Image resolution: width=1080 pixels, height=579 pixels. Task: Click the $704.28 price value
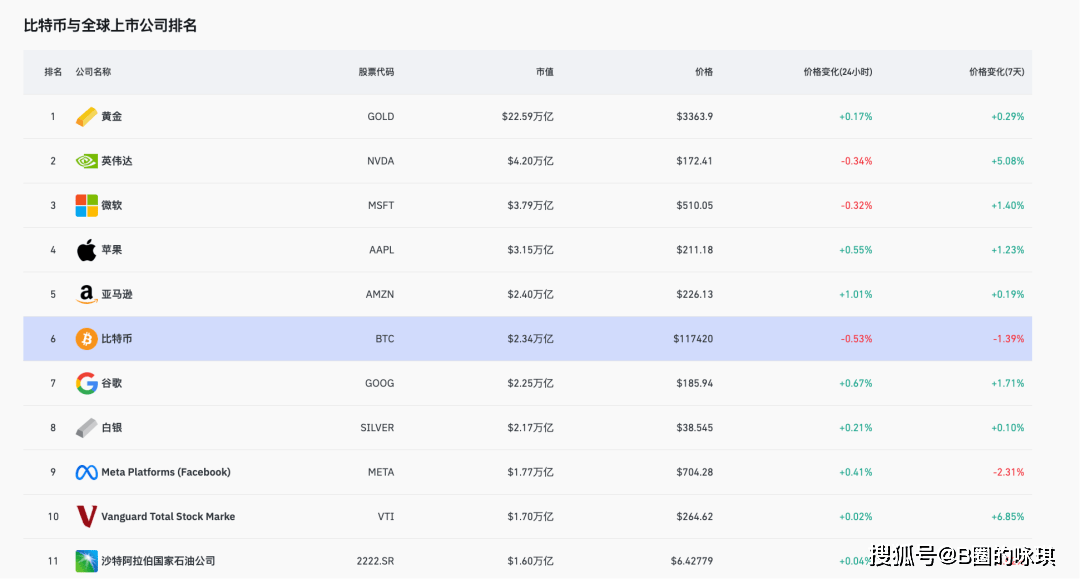click(x=694, y=472)
